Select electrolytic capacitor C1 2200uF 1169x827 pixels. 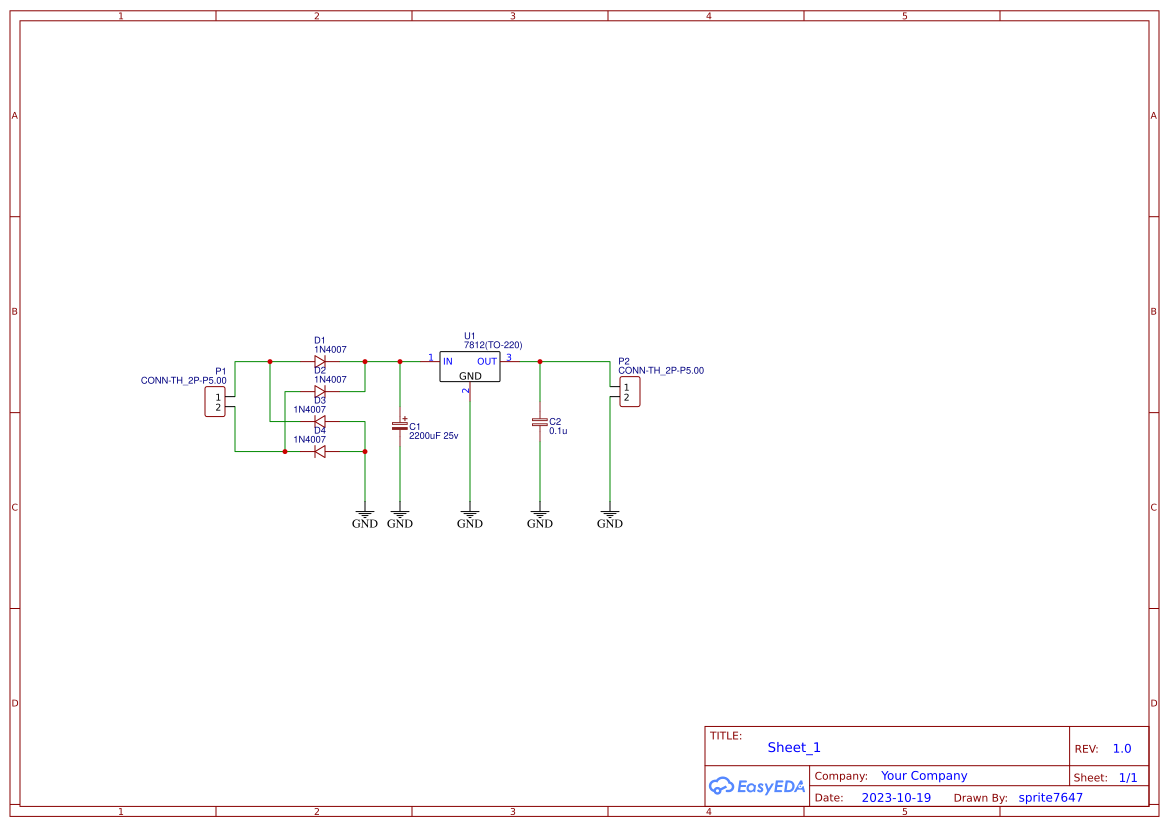click(x=399, y=428)
